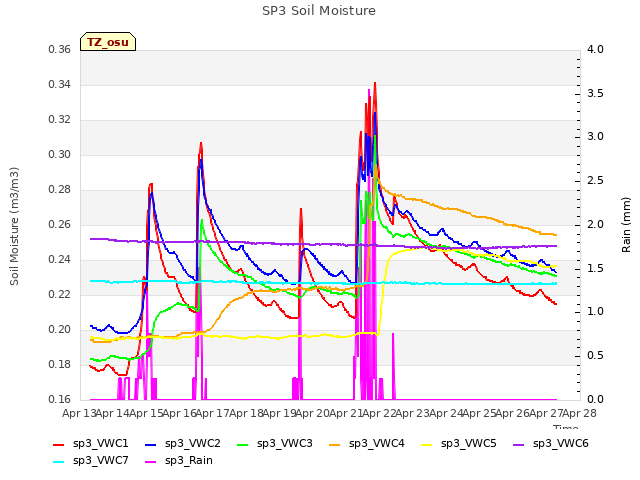
Task: Select the sp3_VWC3 legend entry
Action: click(x=275, y=444)
